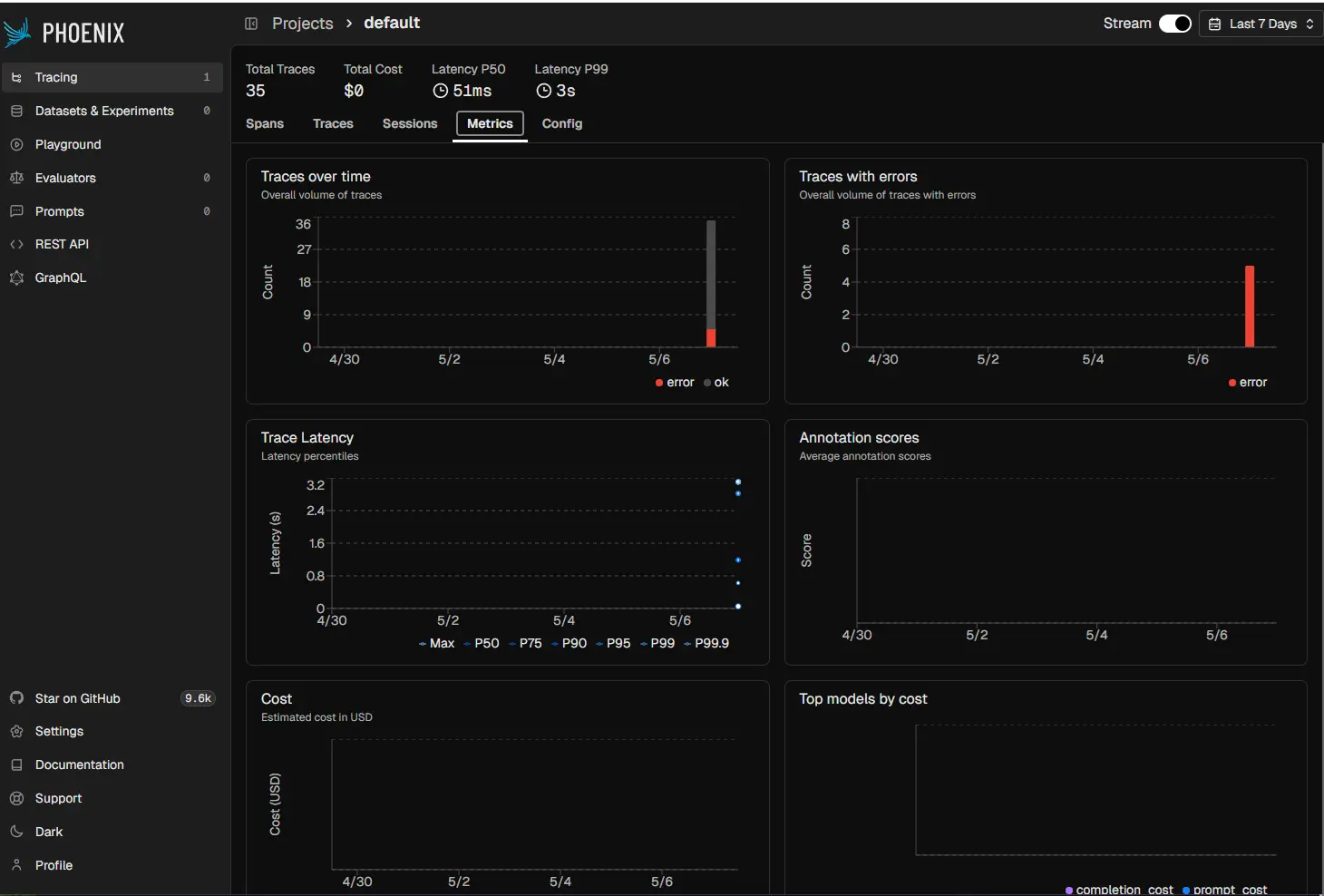
Task: Toggle the ok legend in Traces over time
Action: click(x=716, y=383)
